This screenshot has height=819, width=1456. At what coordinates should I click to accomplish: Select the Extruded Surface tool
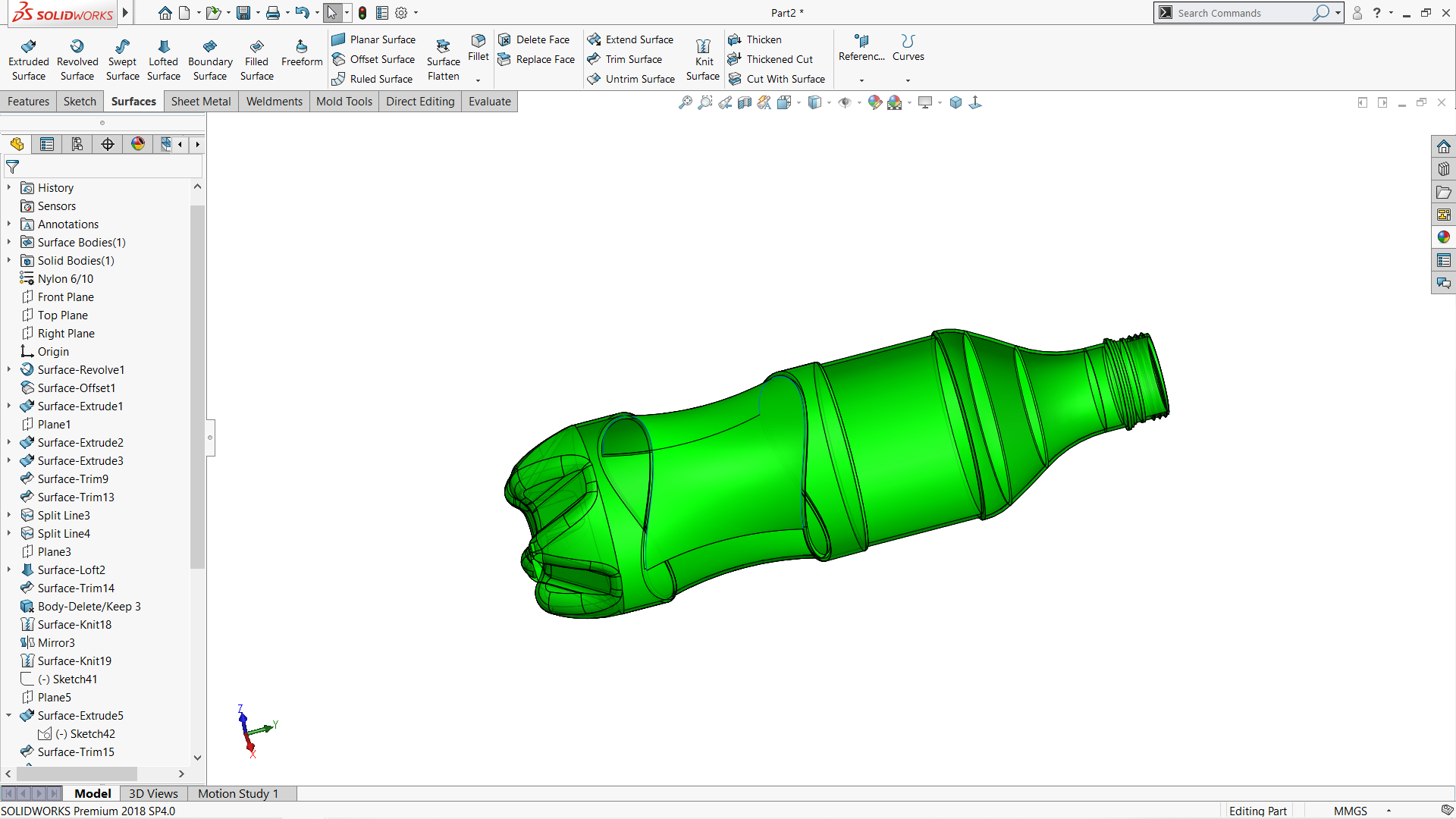[29, 59]
